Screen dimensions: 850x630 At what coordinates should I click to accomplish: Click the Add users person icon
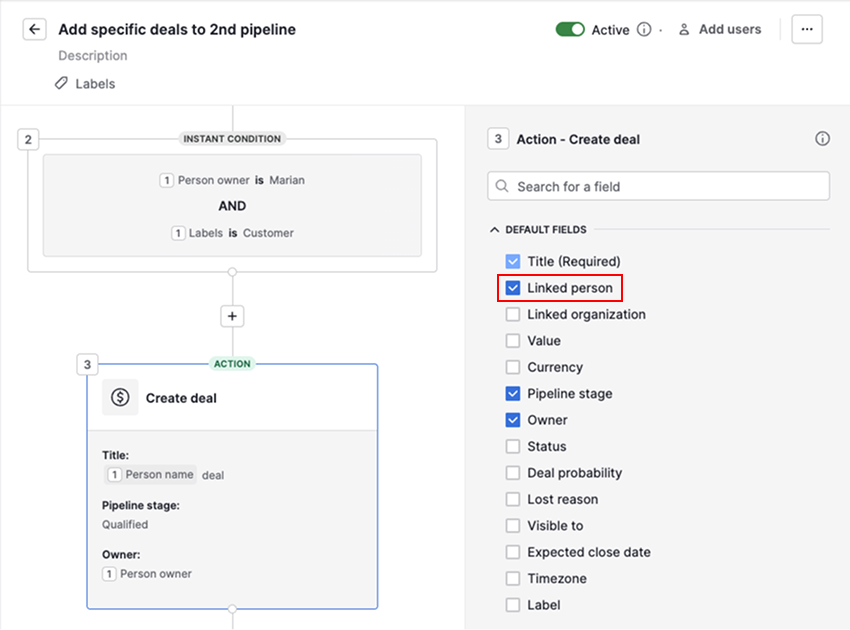[684, 30]
